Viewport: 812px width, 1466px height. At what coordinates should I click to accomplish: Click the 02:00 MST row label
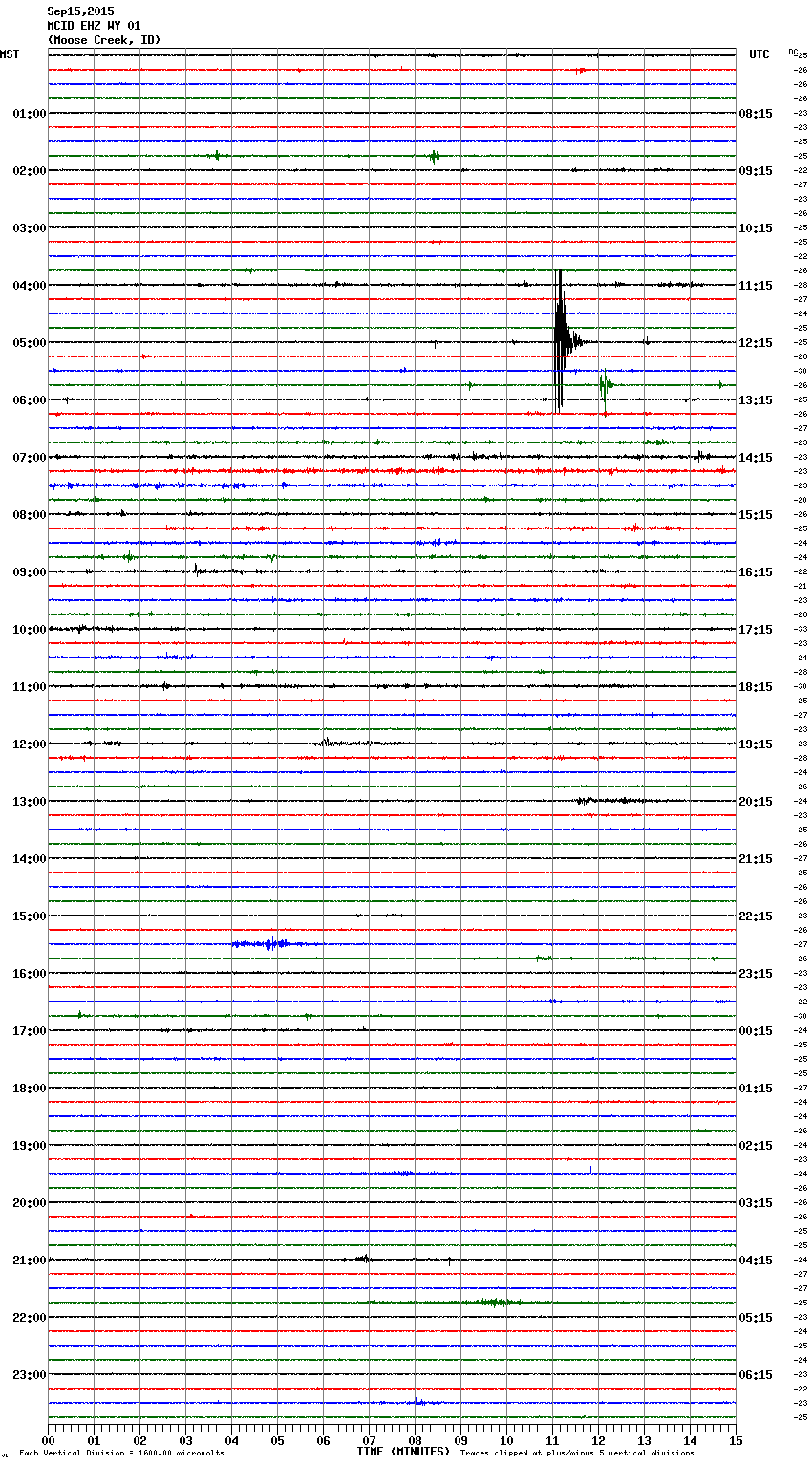tap(29, 171)
